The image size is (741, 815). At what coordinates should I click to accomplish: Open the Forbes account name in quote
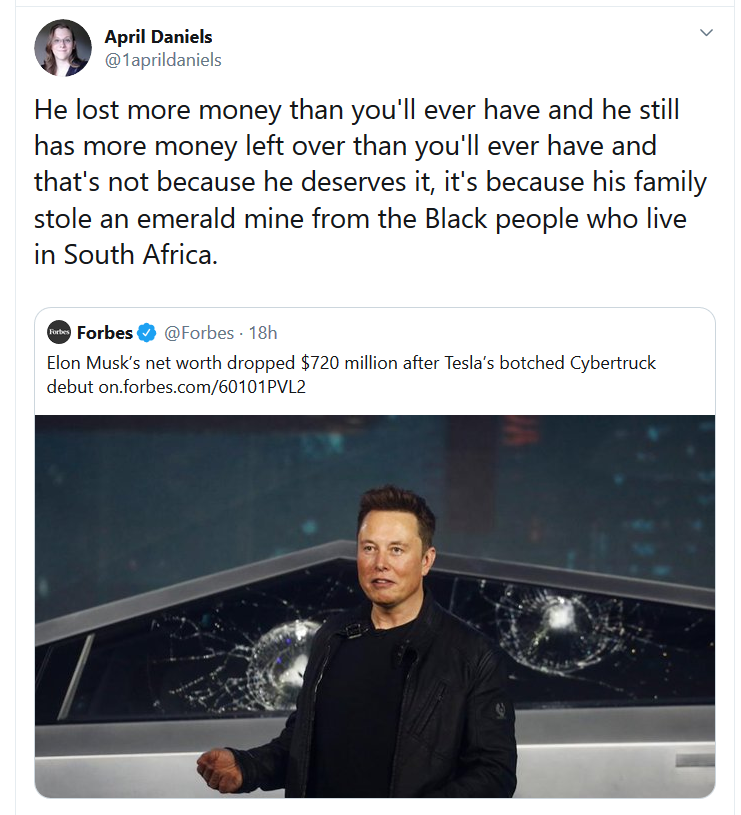tap(105, 332)
